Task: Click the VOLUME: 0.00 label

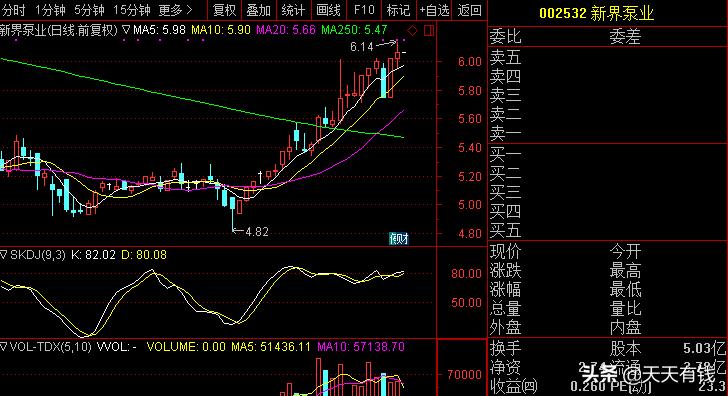Action: pyautogui.click(x=186, y=346)
